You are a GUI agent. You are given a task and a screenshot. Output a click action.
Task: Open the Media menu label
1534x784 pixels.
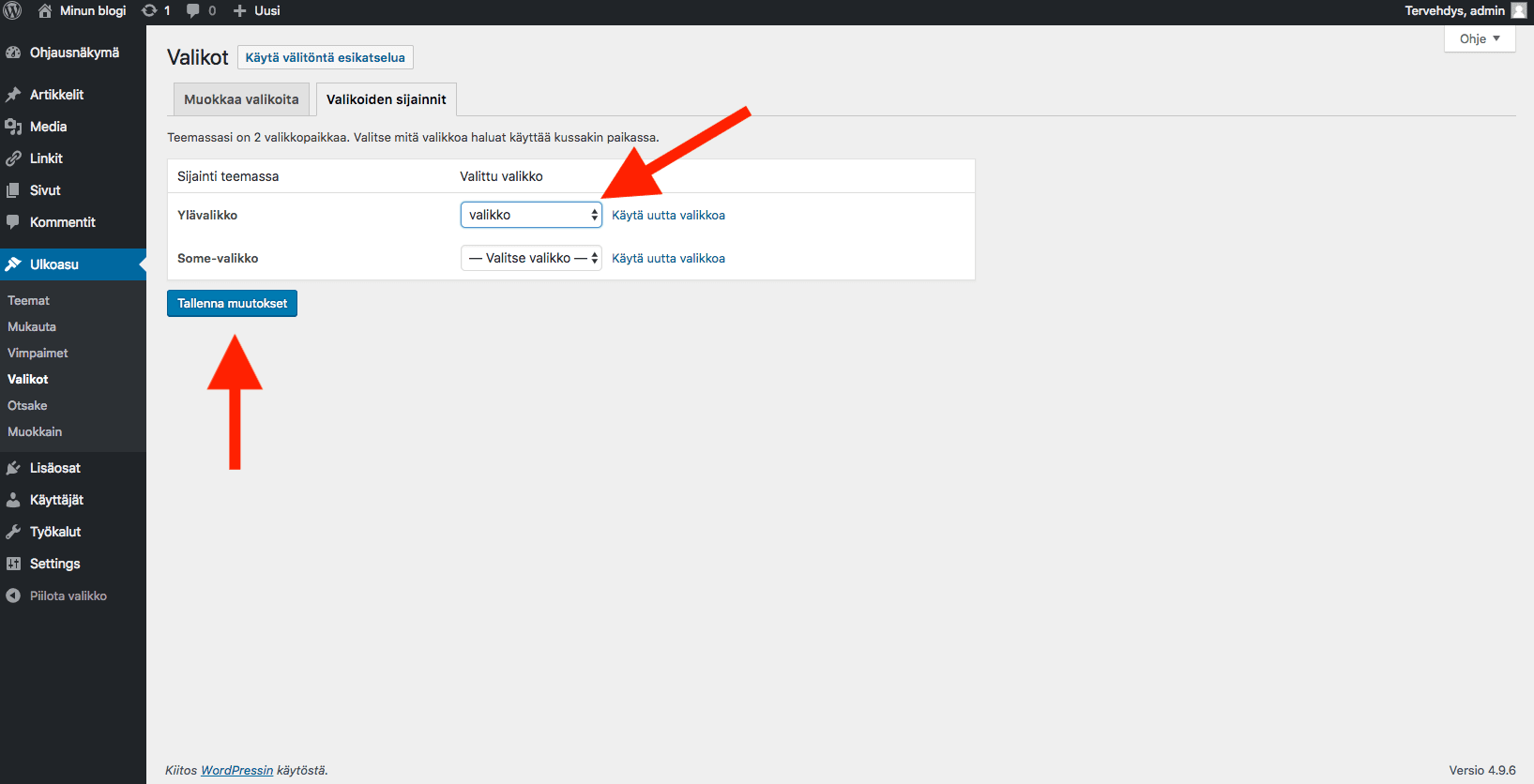pyautogui.click(x=48, y=127)
